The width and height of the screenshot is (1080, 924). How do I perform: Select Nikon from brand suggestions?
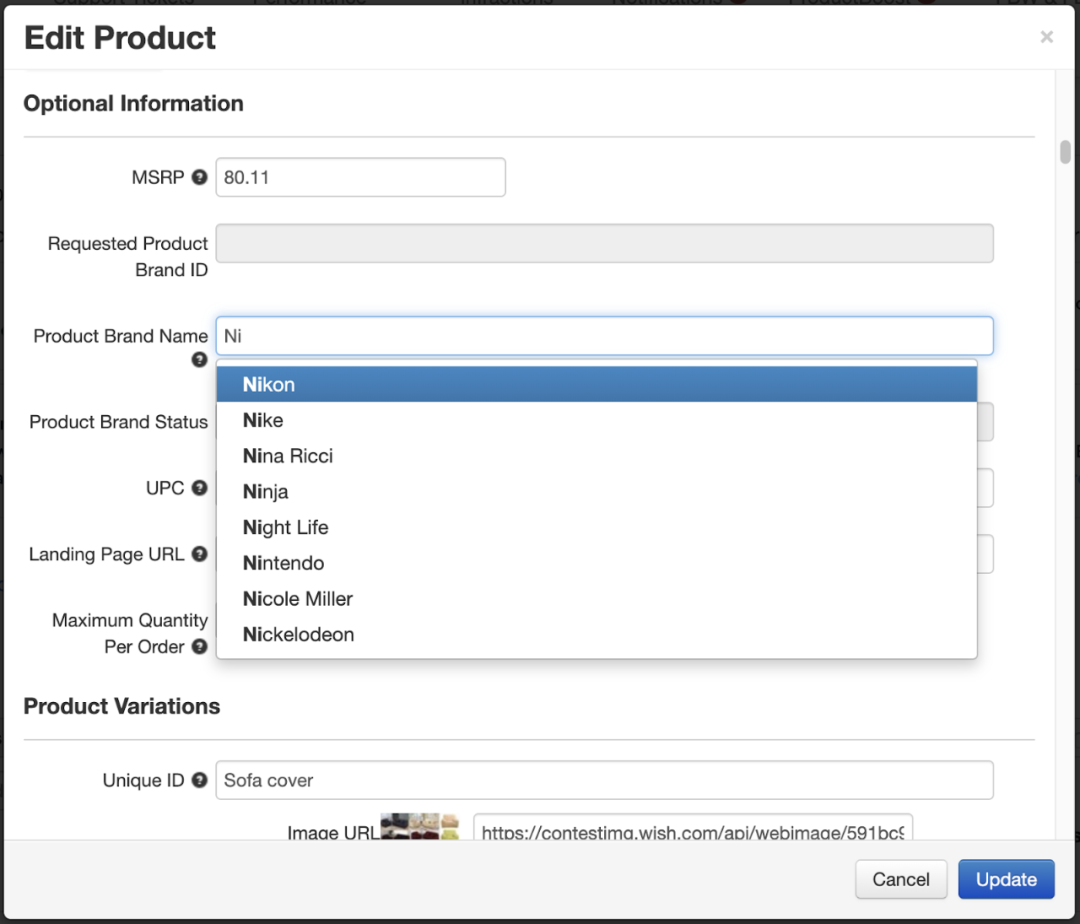pos(596,384)
